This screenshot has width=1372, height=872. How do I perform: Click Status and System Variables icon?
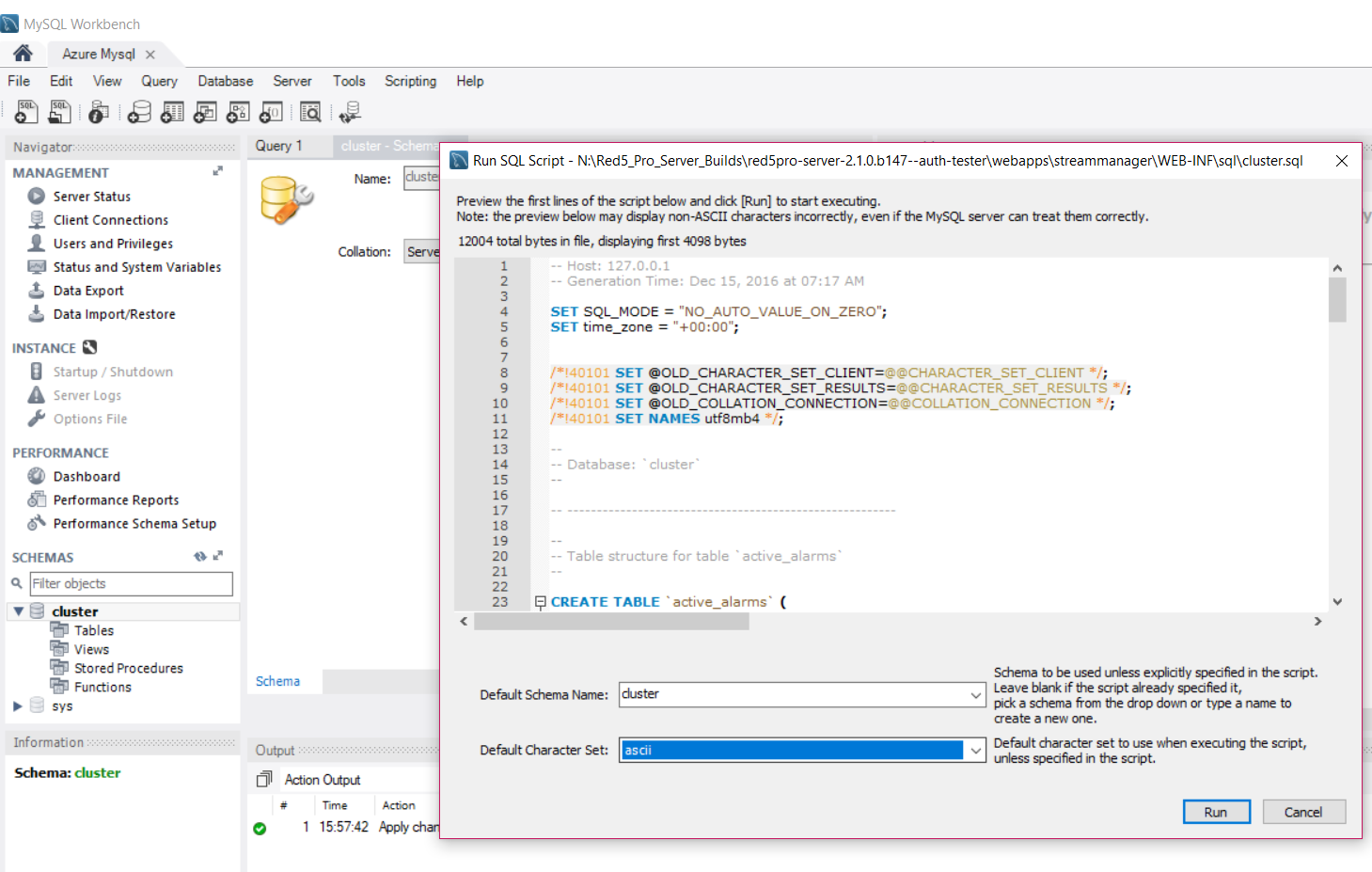[37, 266]
